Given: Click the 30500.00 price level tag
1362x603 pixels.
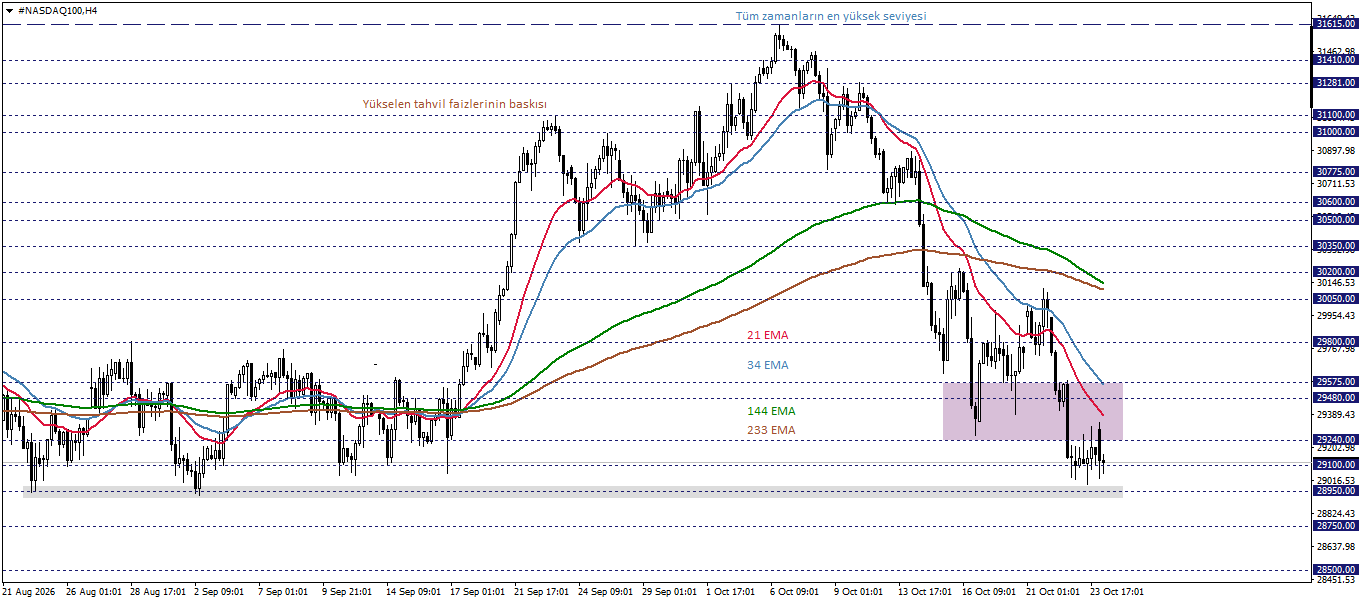Looking at the screenshot, I should 1336,220.
